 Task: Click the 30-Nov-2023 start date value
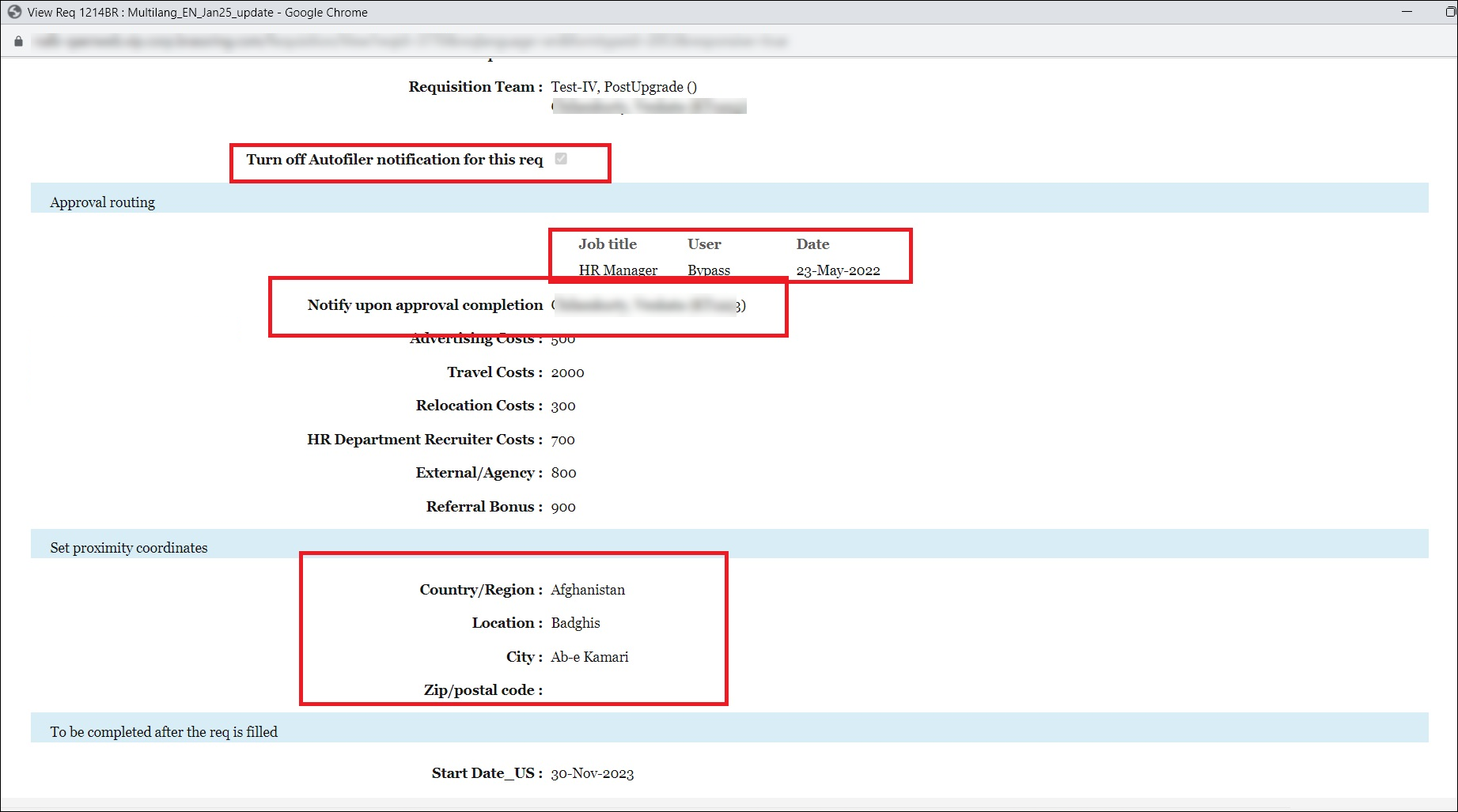click(593, 773)
